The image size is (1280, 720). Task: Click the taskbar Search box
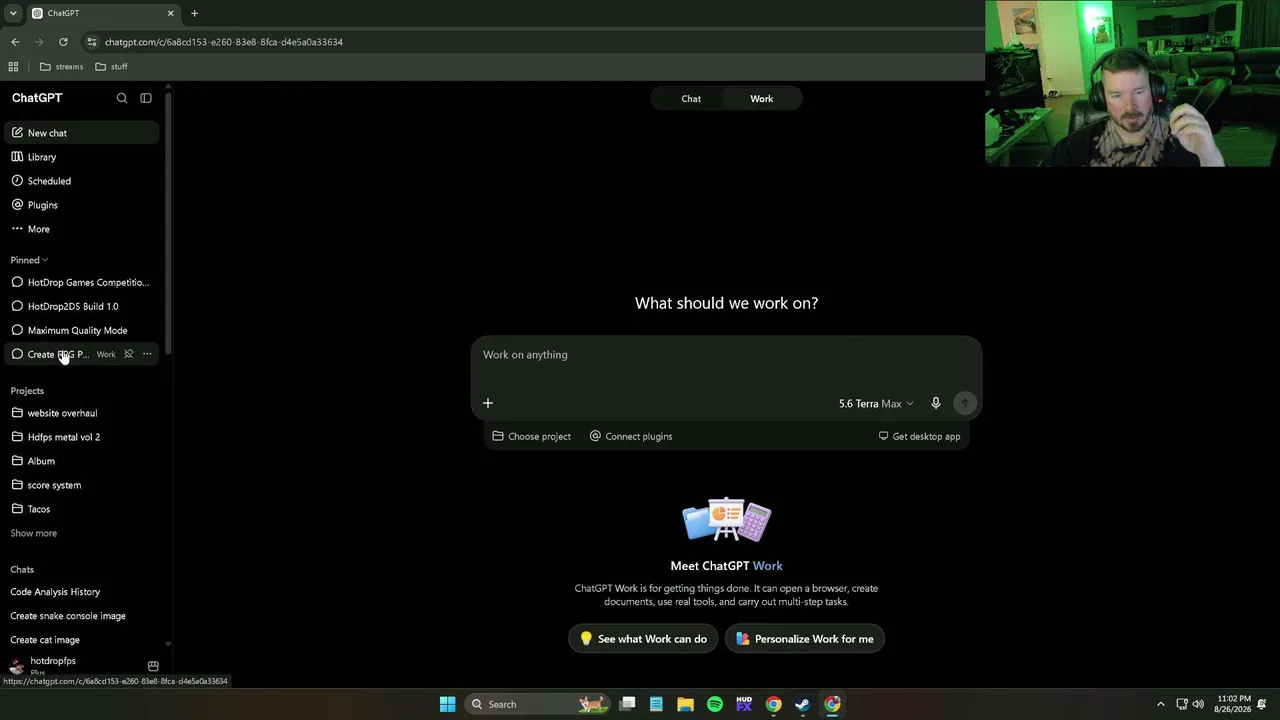(537, 704)
